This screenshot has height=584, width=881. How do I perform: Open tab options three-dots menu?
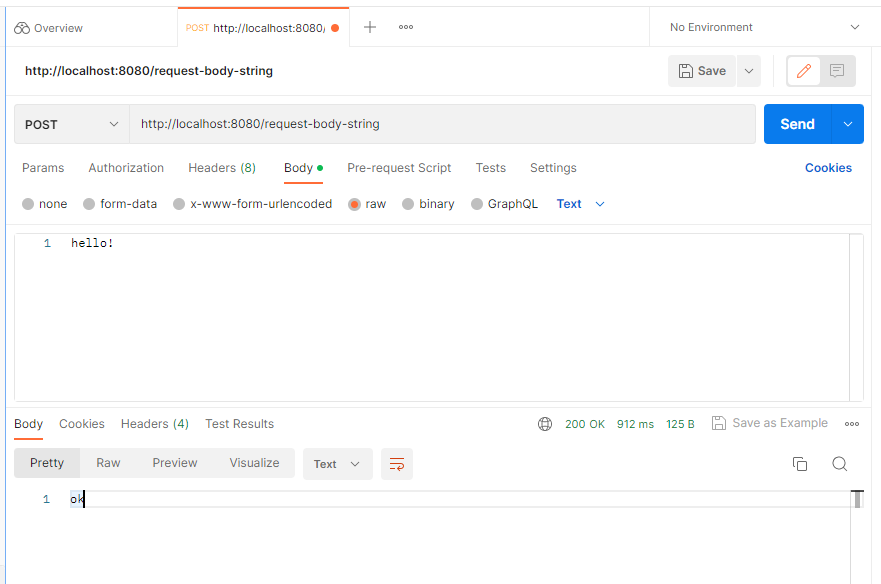pos(406,27)
